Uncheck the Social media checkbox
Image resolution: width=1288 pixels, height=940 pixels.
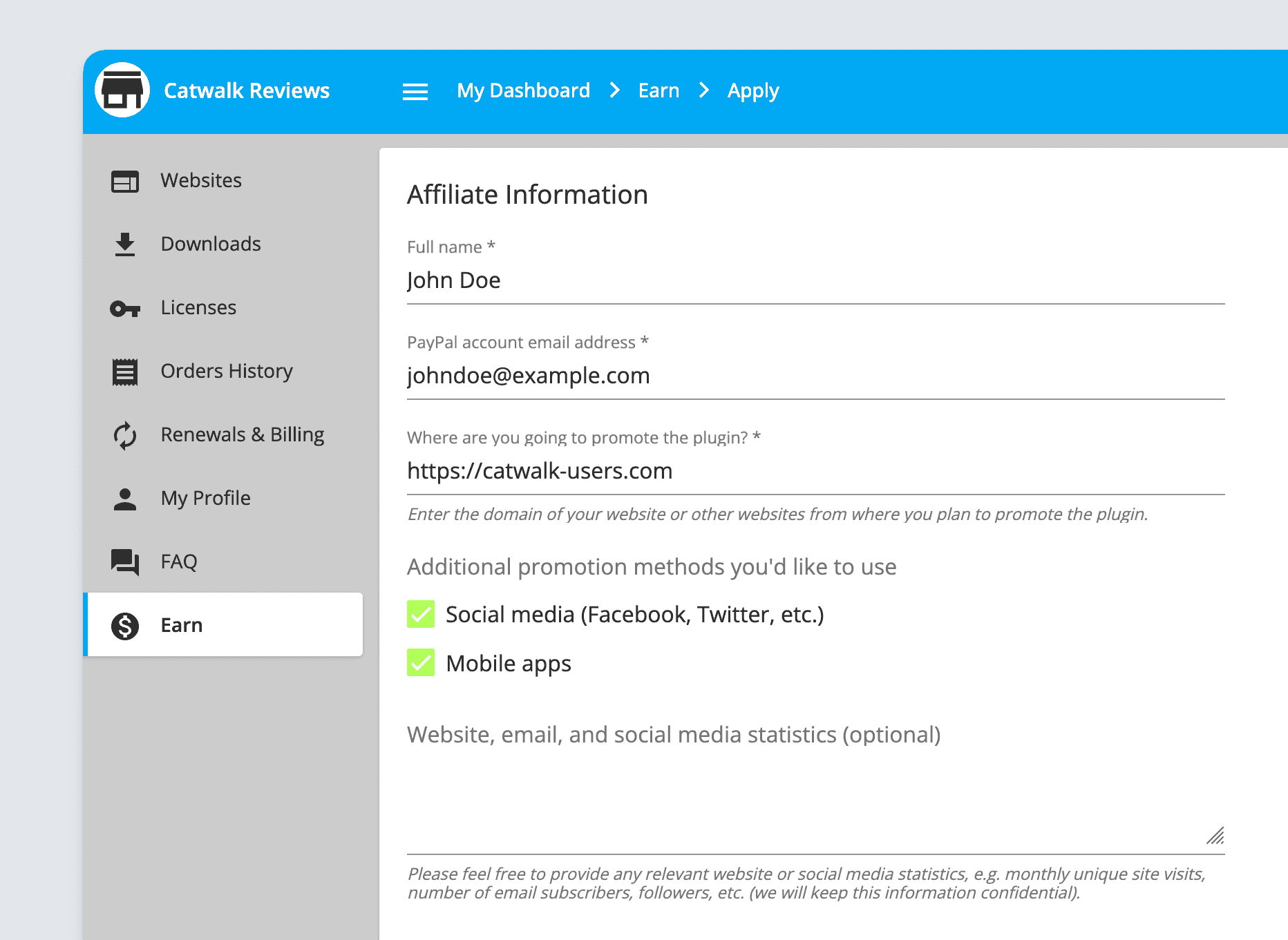(x=421, y=614)
